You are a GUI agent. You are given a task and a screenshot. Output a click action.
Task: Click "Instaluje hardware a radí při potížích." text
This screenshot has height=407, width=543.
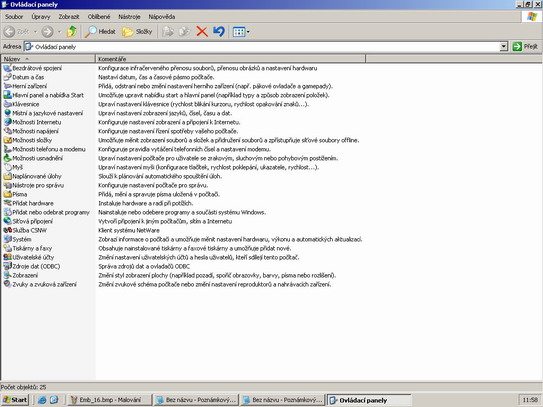click(x=146, y=203)
